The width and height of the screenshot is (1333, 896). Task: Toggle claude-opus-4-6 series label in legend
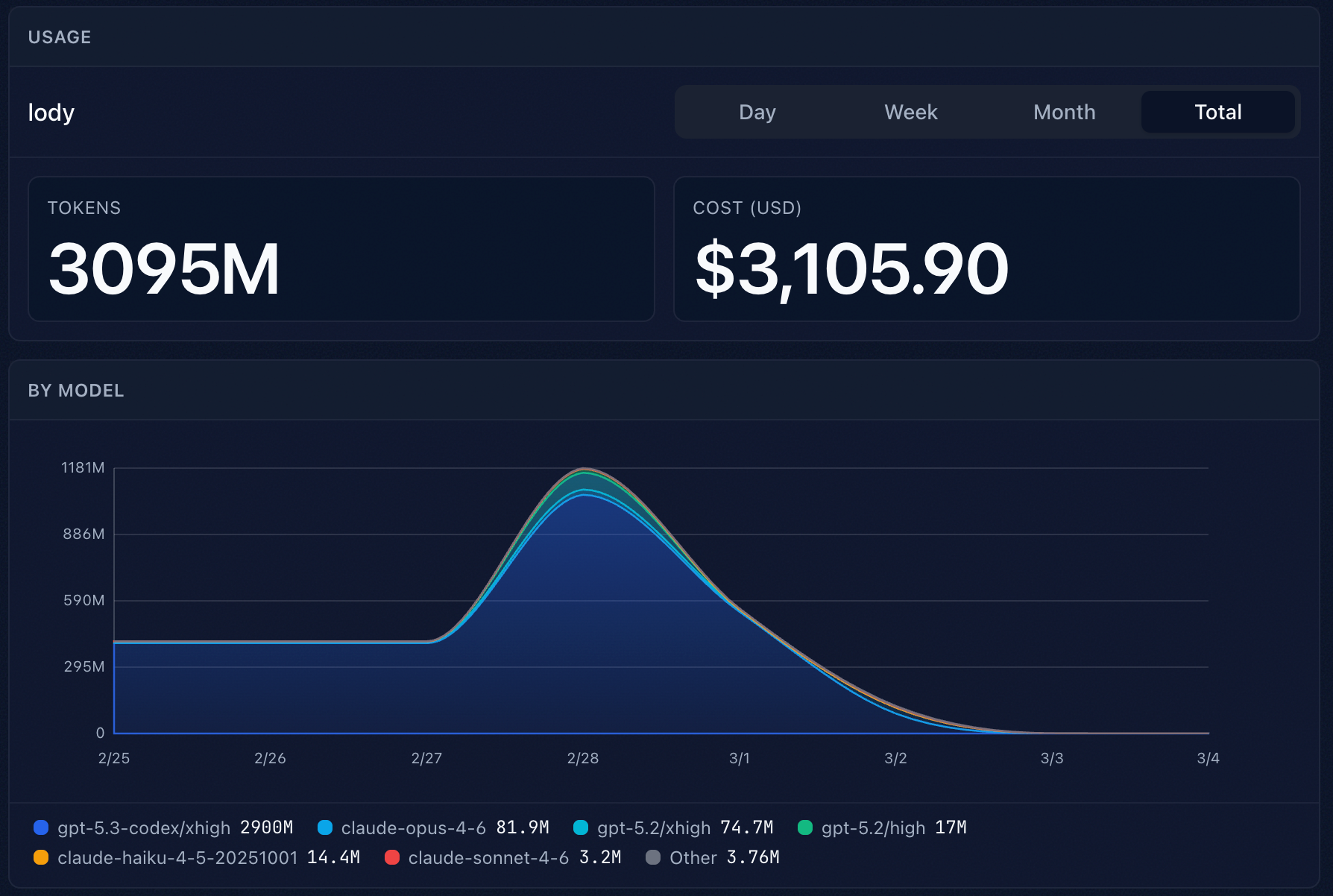pyautogui.click(x=413, y=827)
